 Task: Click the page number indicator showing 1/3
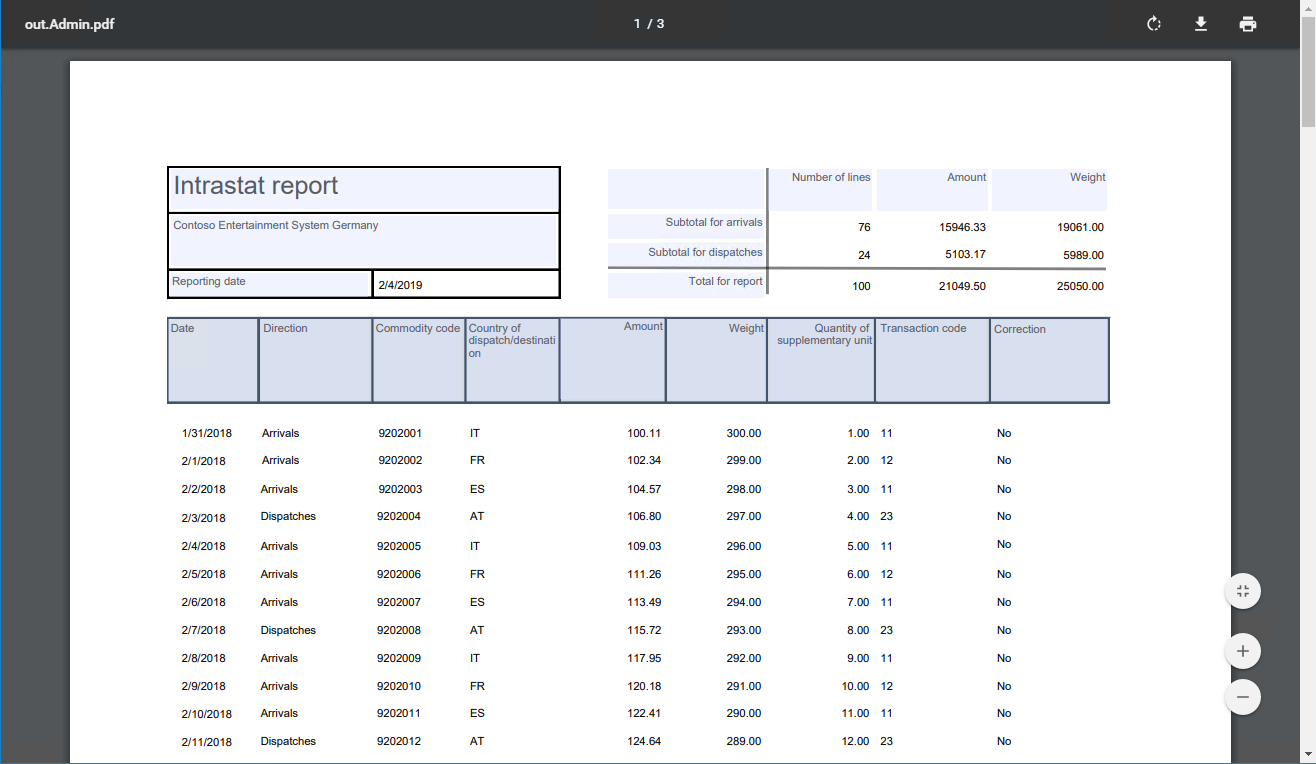[647, 23]
